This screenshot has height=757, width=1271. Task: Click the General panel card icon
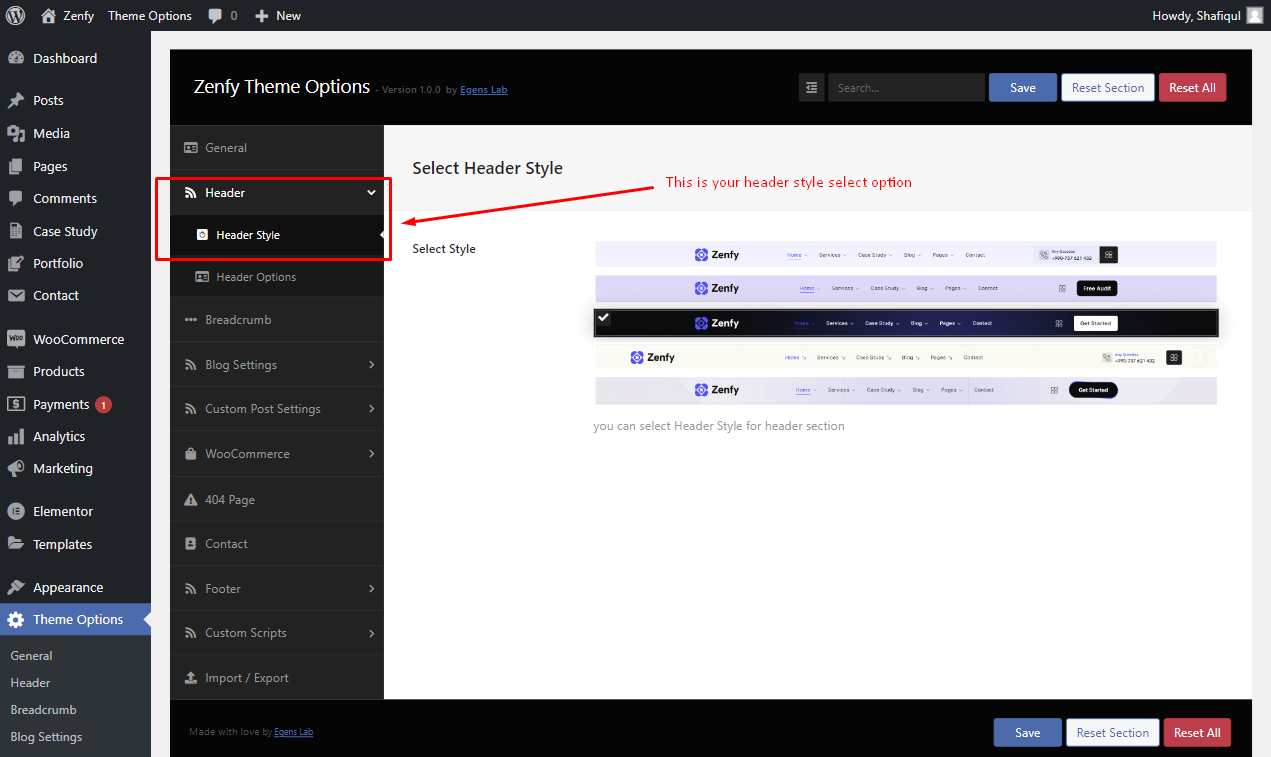[x=191, y=147]
